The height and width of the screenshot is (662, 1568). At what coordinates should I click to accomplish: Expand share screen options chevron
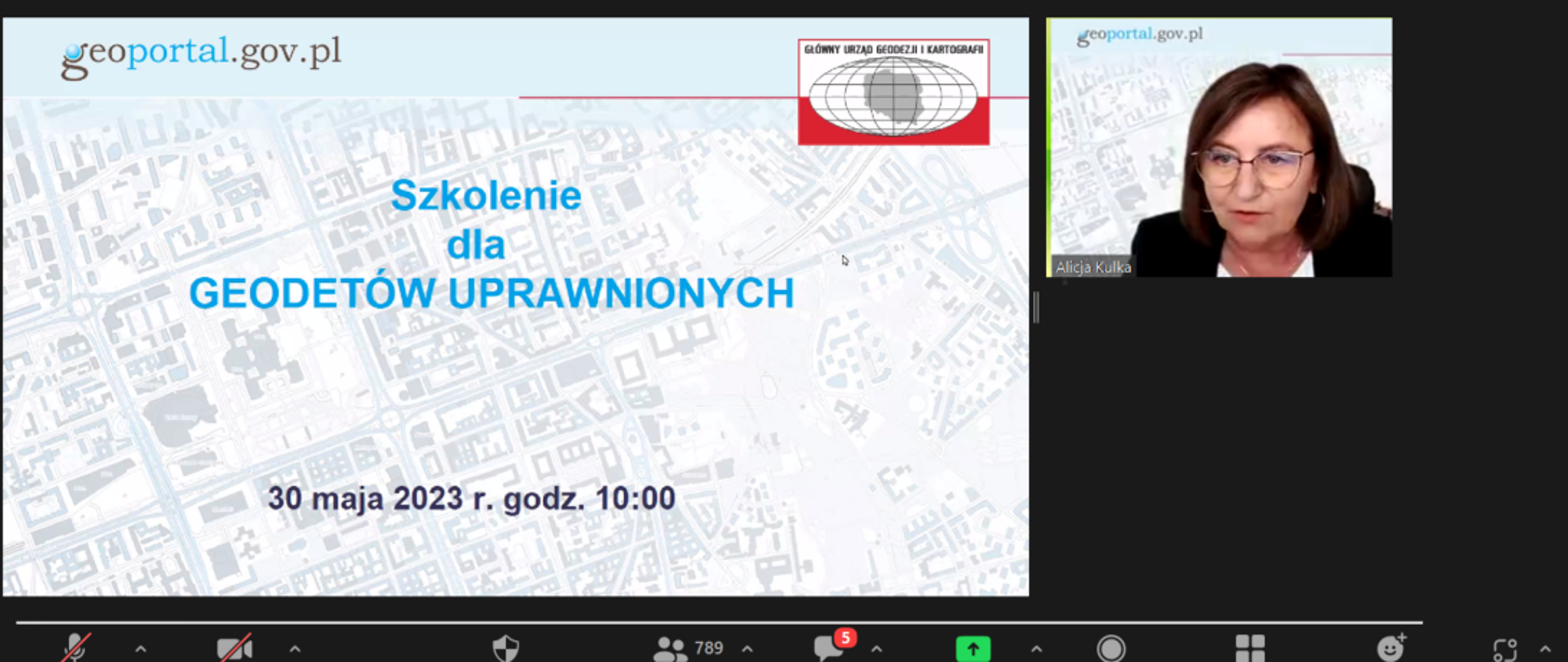pos(1036,649)
